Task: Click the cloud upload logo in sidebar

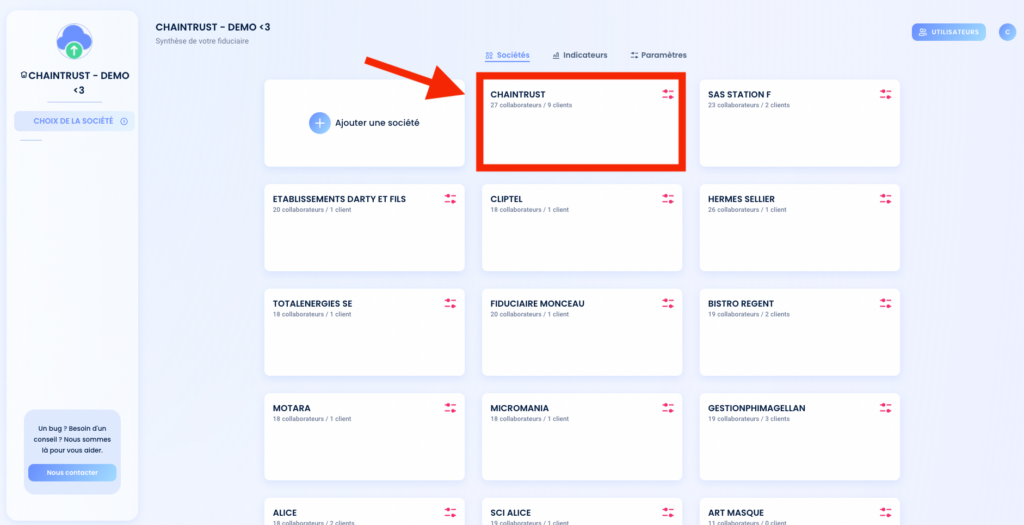Action: click(x=74, y=41)
